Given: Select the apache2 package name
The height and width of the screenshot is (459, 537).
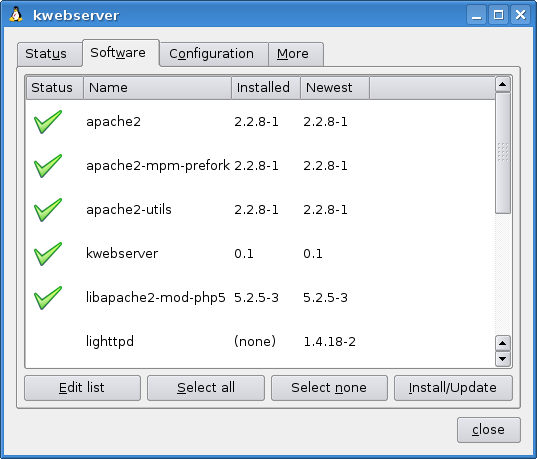Looking at the screenshot, I should [x=113, y=122].
